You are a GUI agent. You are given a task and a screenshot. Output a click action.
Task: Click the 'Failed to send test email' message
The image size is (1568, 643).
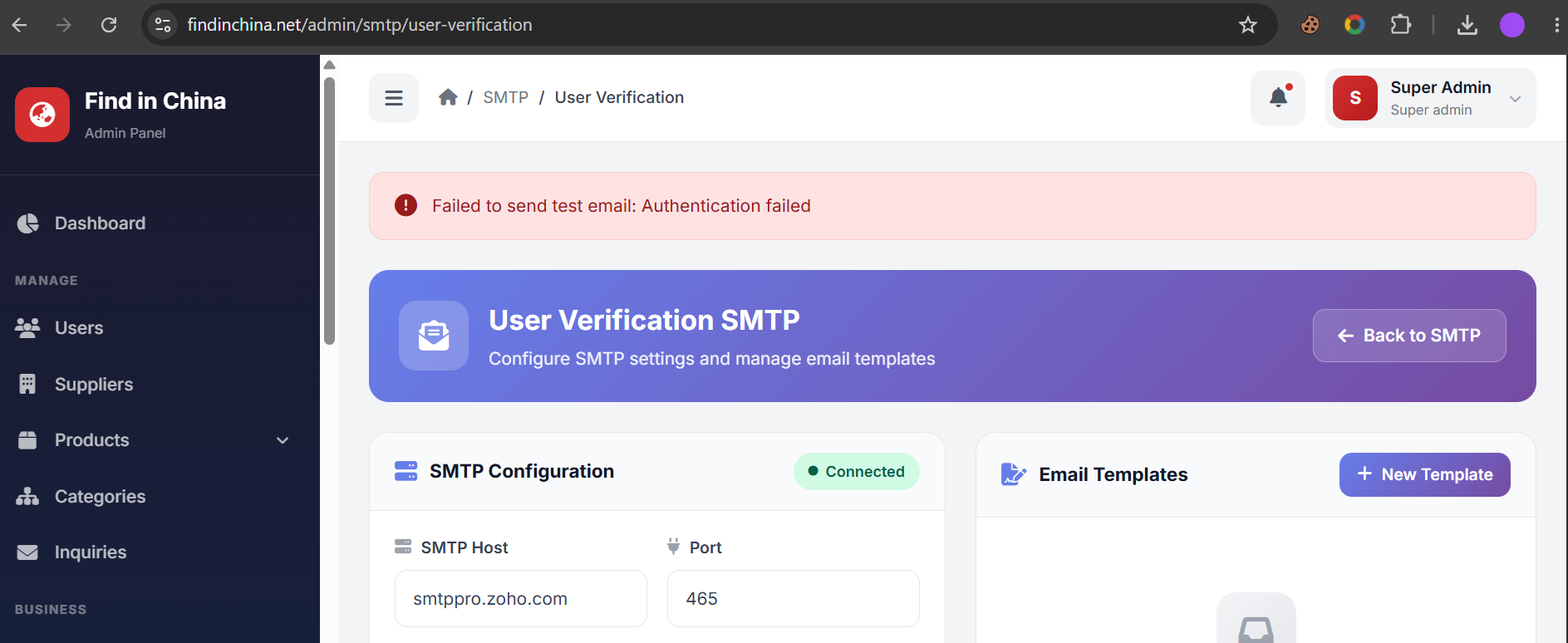click(621, 205)
